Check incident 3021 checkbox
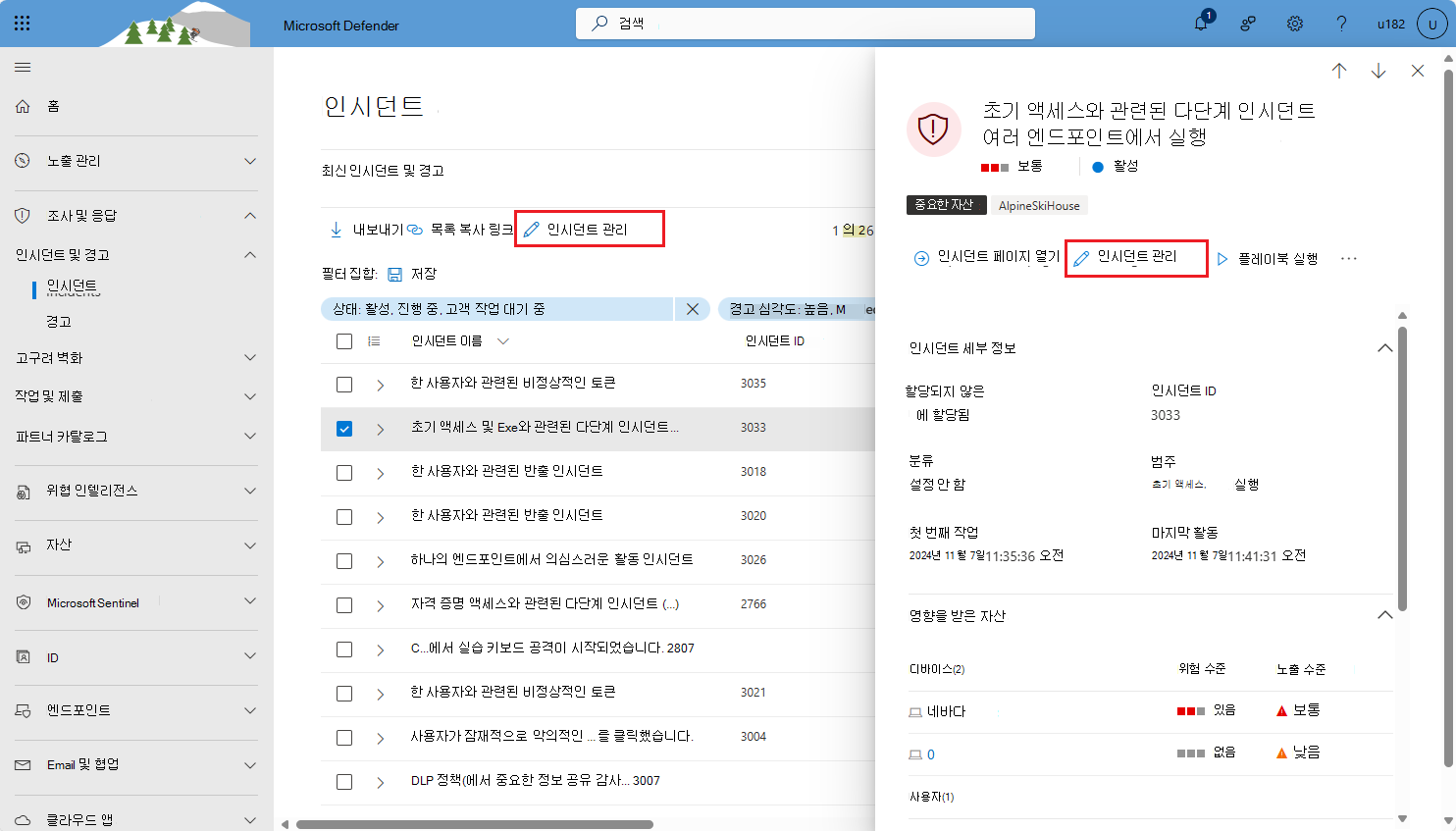The image size is (1456, 831). pyautogui.click(x=344, y=694)
